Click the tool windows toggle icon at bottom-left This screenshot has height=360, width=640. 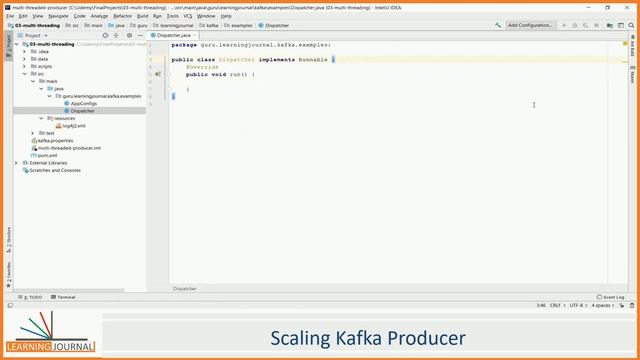(10, 305)
